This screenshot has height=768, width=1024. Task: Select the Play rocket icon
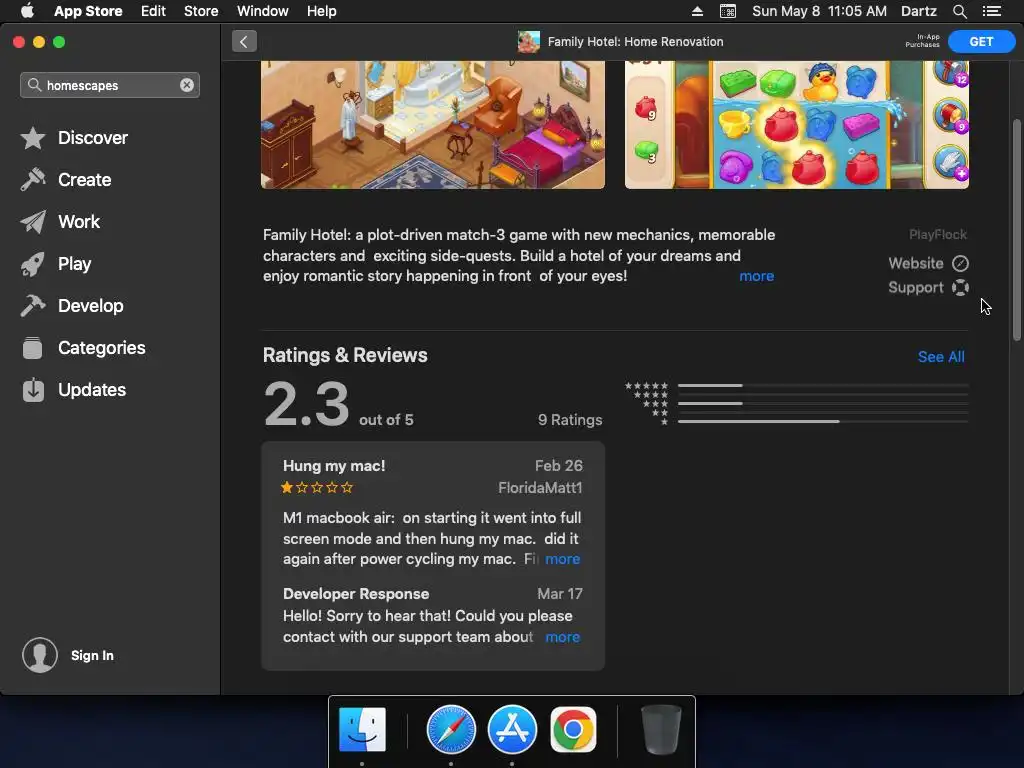coord(33,264)
